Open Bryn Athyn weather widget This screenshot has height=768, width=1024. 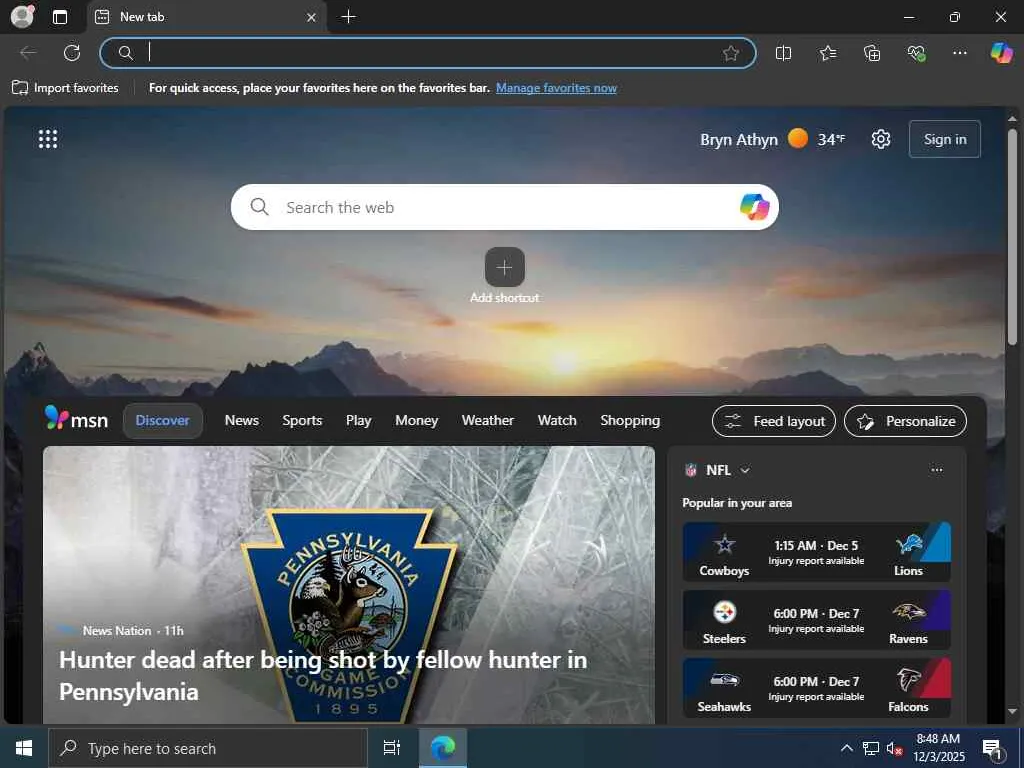point(773,139)
